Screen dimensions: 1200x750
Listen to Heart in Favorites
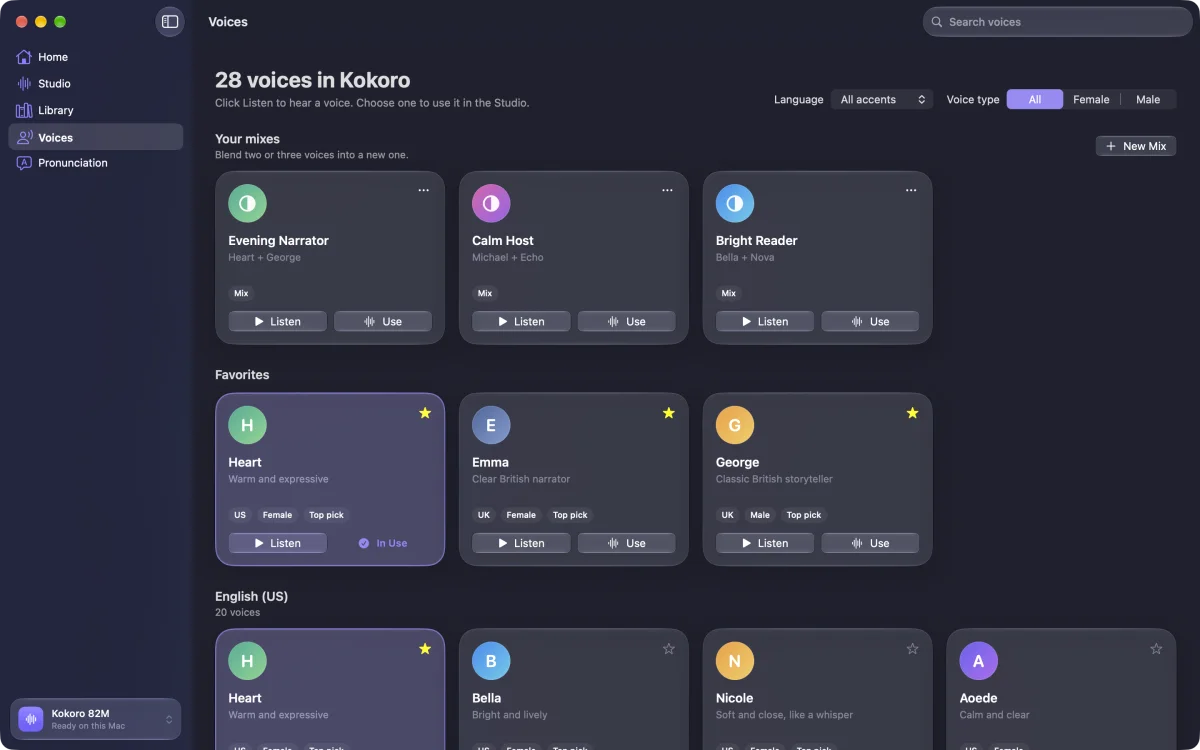tap(278, 543)
